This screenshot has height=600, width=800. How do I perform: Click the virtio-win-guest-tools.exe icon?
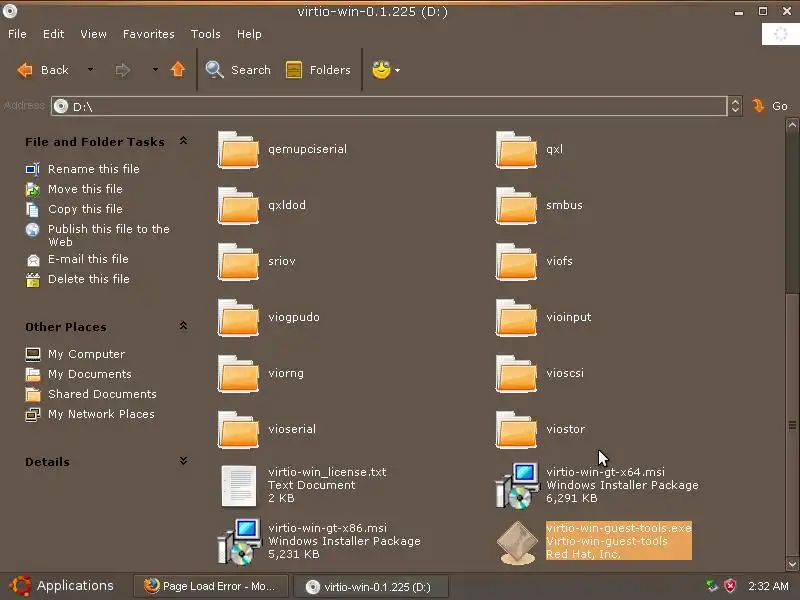[517, 542]
